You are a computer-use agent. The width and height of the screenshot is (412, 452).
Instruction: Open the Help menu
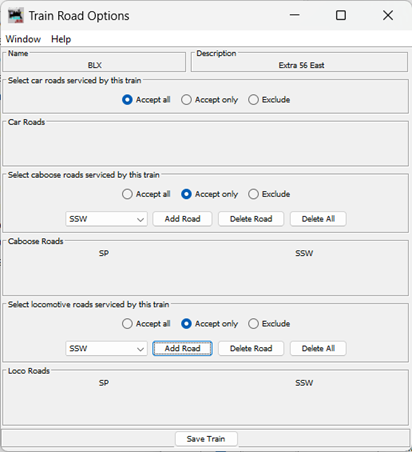[x=61, y=39]
